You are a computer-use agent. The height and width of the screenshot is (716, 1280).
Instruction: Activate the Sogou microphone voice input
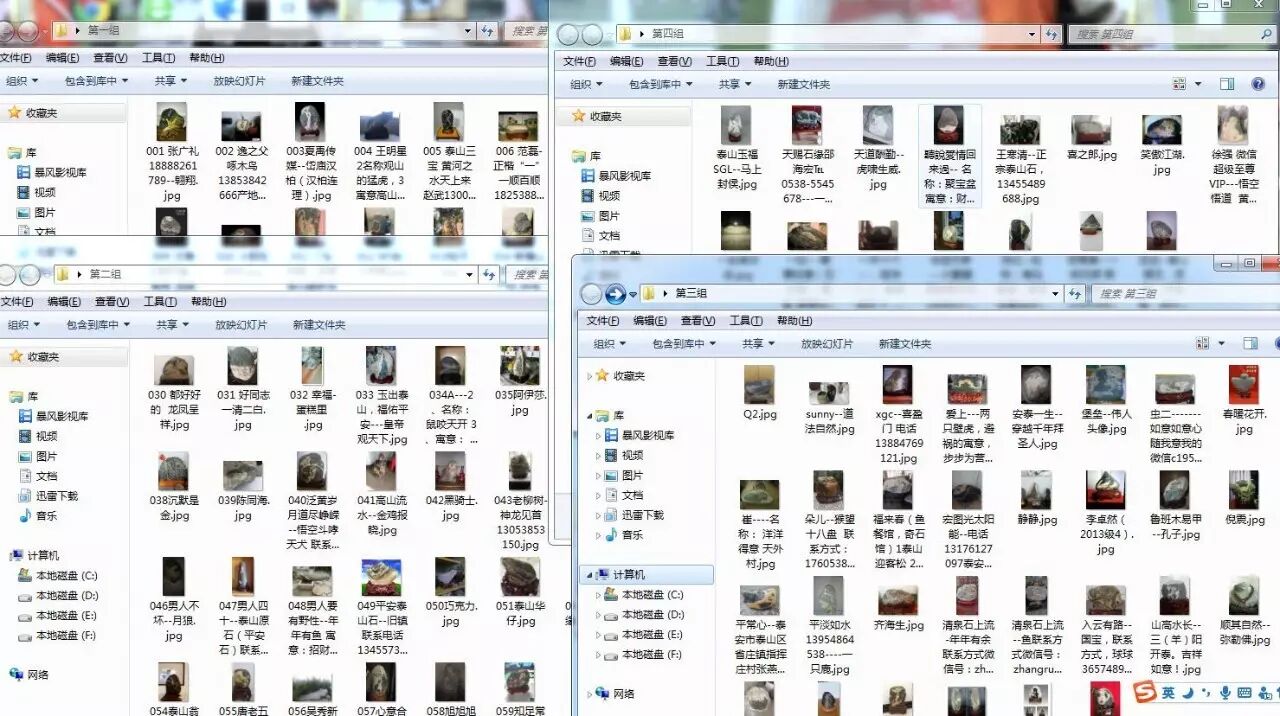(1225, 692)
